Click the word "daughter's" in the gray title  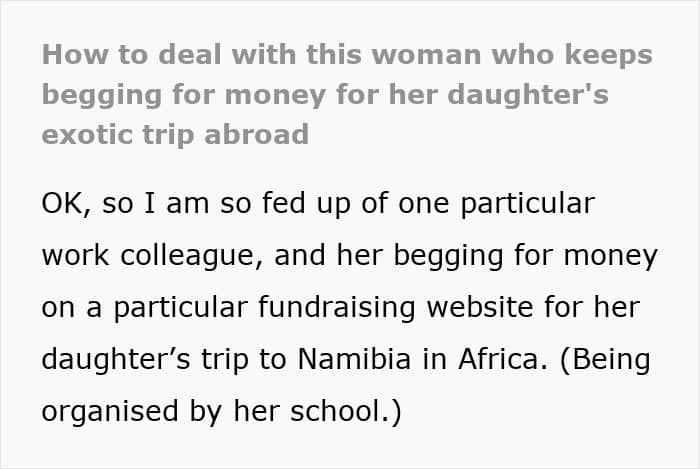coord(528,95)
